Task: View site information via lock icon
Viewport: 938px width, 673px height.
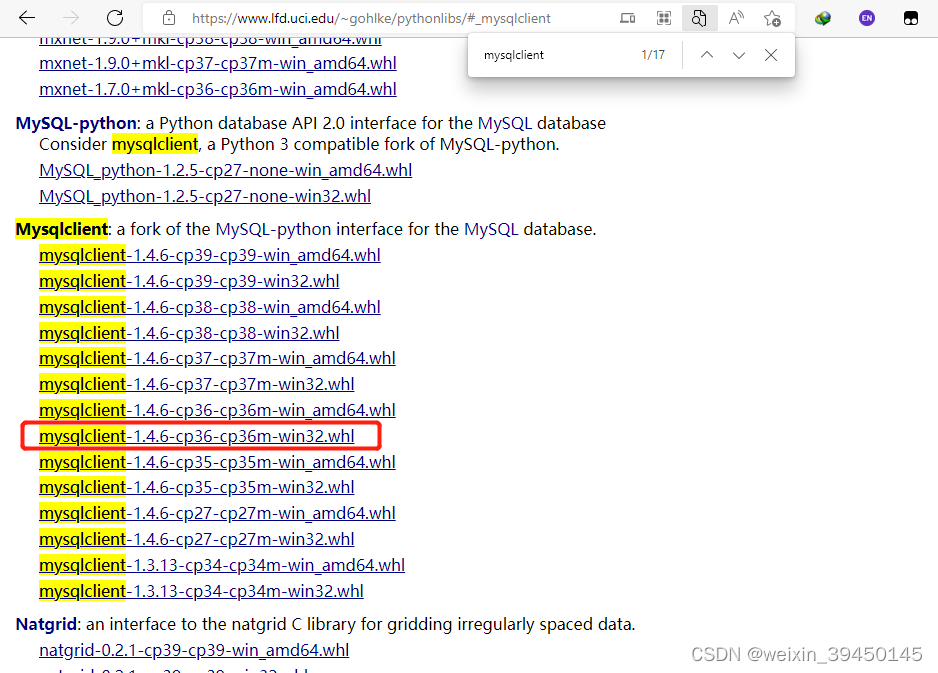Action: (169, 19)
